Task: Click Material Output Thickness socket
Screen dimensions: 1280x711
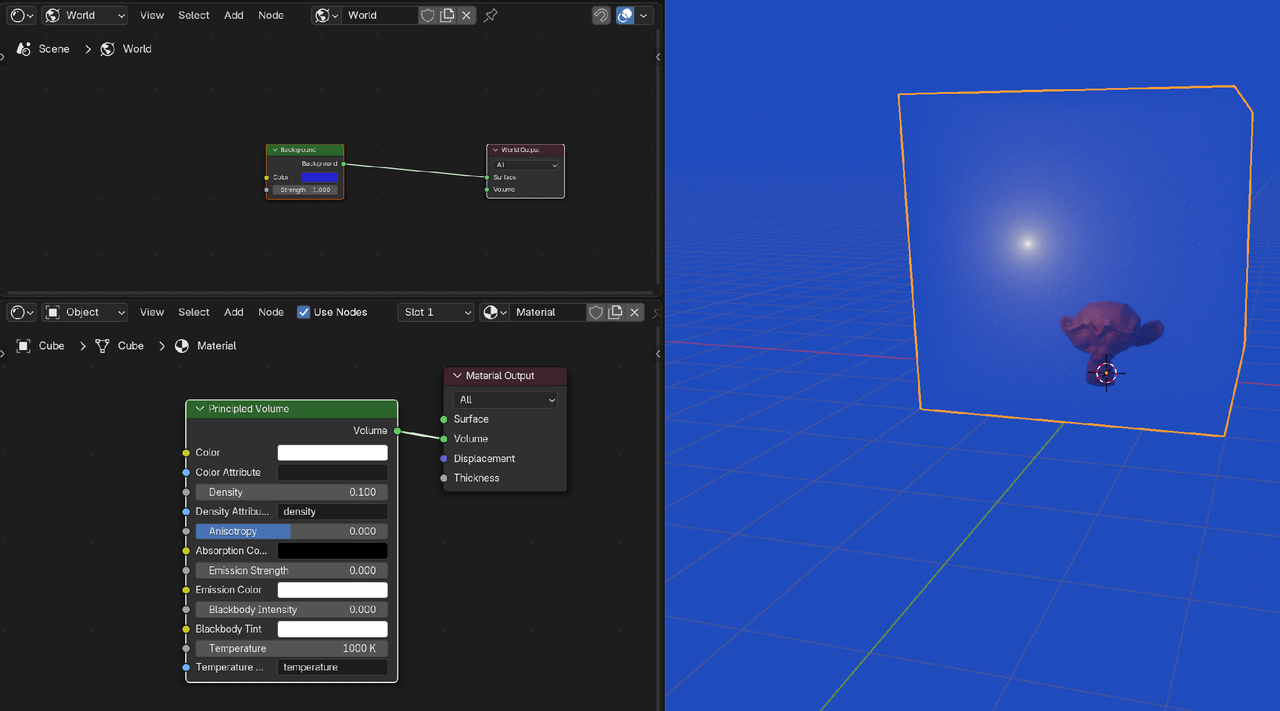Action: (444, 478)
